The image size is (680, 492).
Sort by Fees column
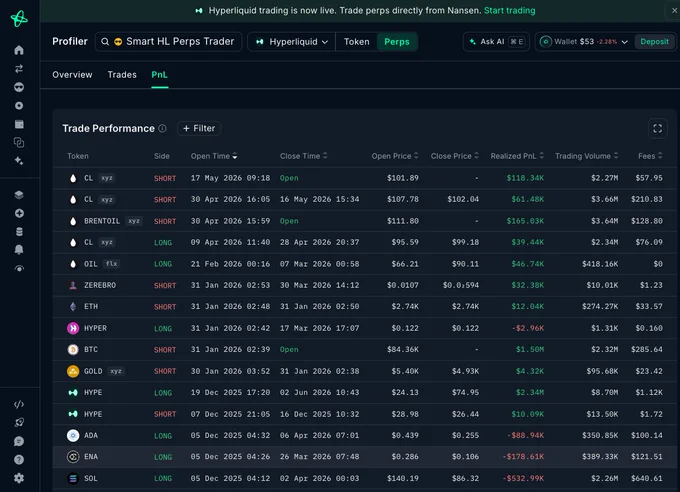(650, 156)
